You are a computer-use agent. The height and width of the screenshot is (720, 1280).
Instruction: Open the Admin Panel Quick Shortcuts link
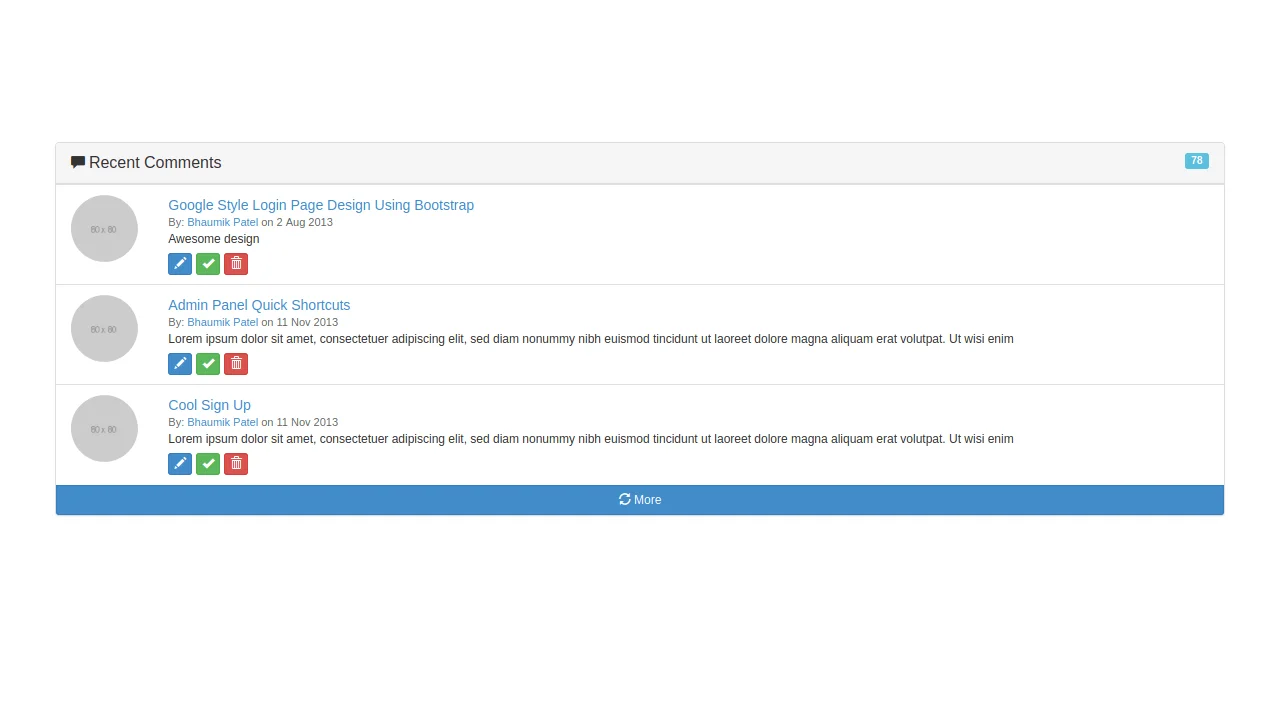click(259, 305)
